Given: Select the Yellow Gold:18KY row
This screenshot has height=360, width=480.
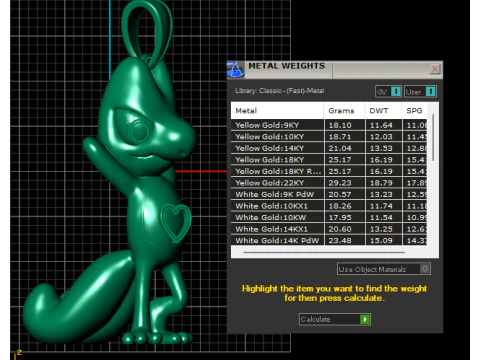Looking at the screenshot, I should tap(329, 160).
